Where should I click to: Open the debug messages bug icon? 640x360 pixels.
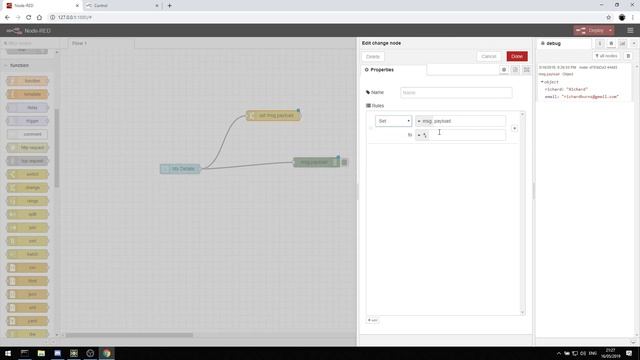click(611, 43)
